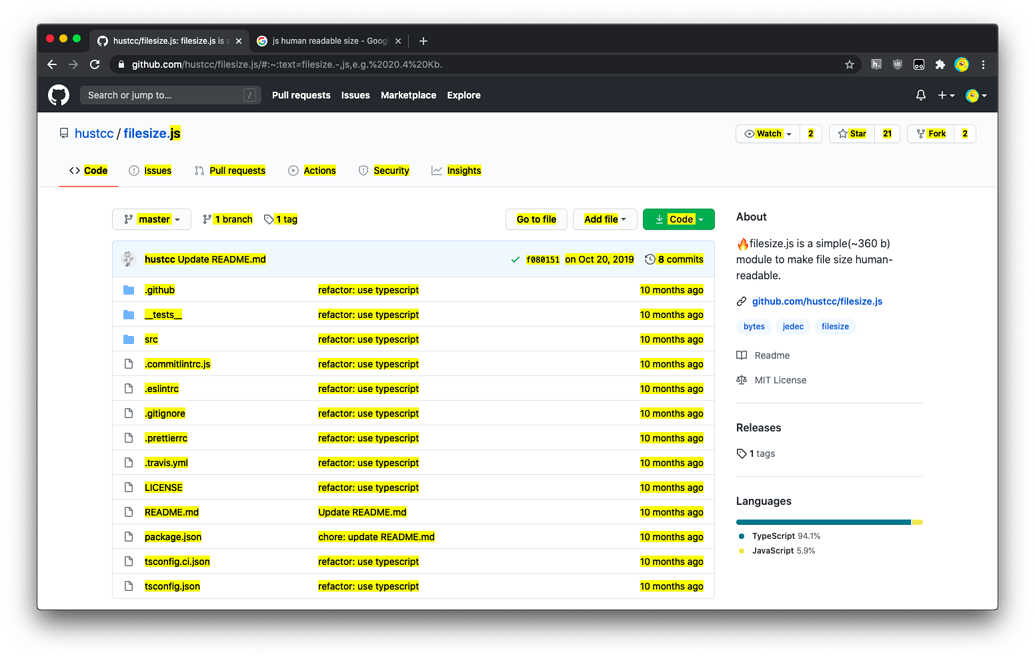Open the .eslintrc file
1035x658 pixels.
click(x=162, y=389)
